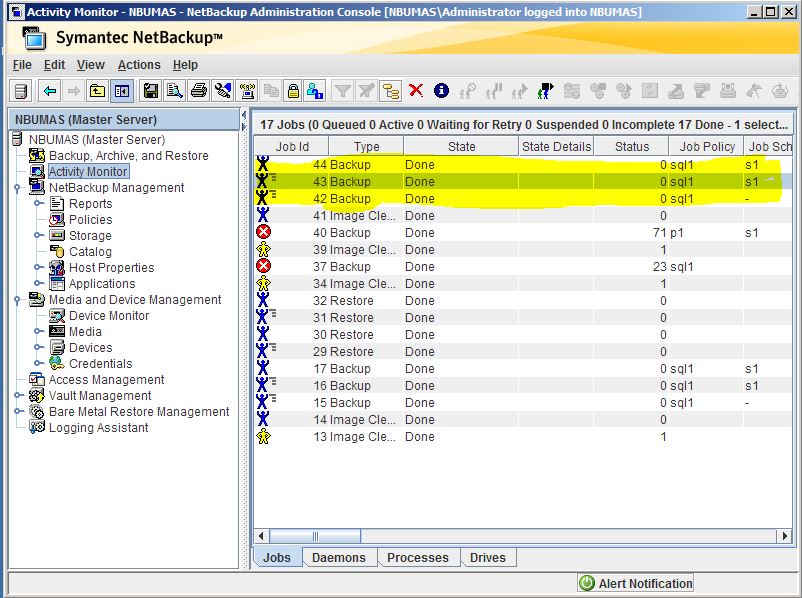Screen dimensions: 802x598
Task: Click the horizontal scrollbar left arrow
Action: tap(261, 536)
